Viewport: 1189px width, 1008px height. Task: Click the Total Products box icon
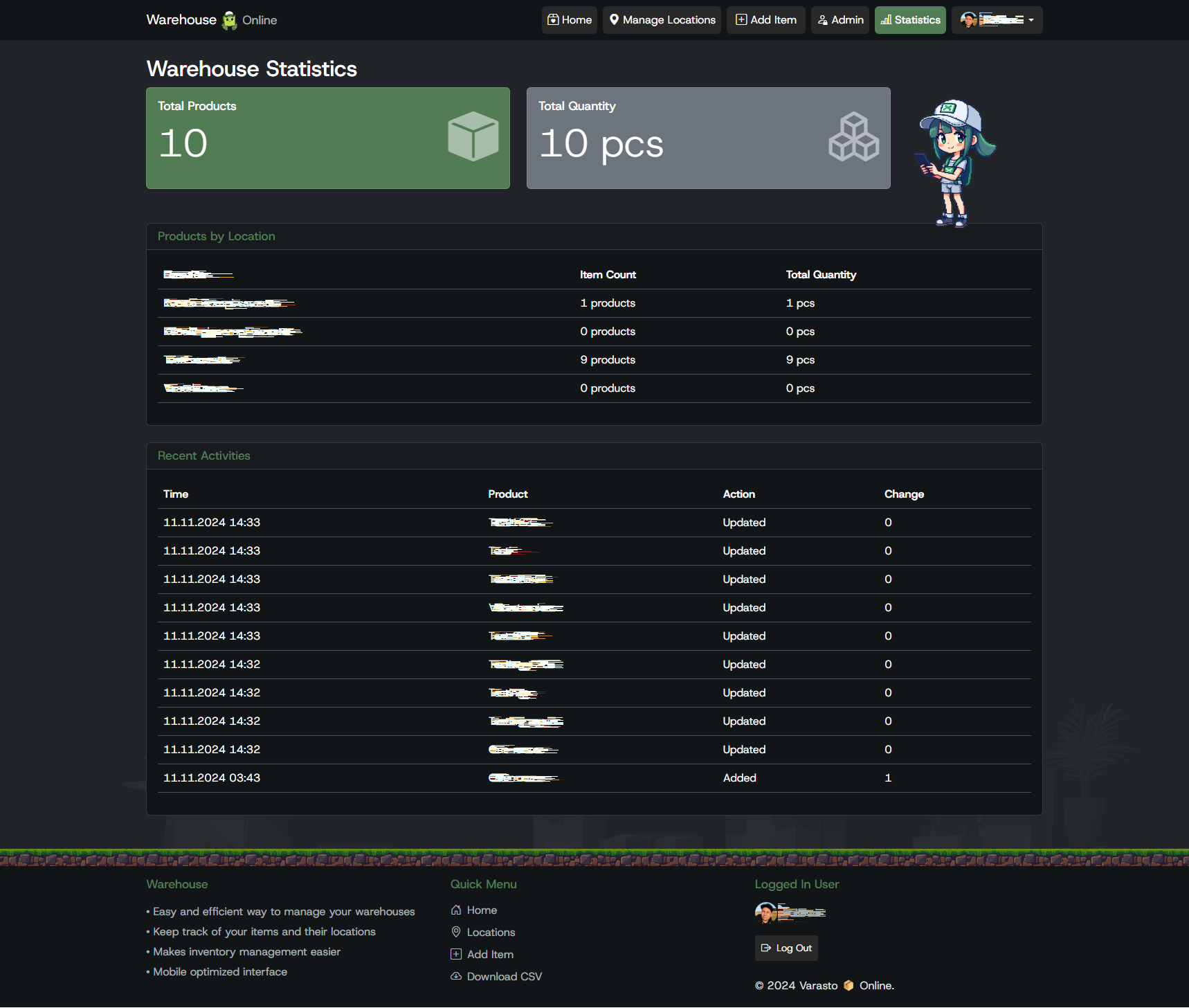click(473, 136)
